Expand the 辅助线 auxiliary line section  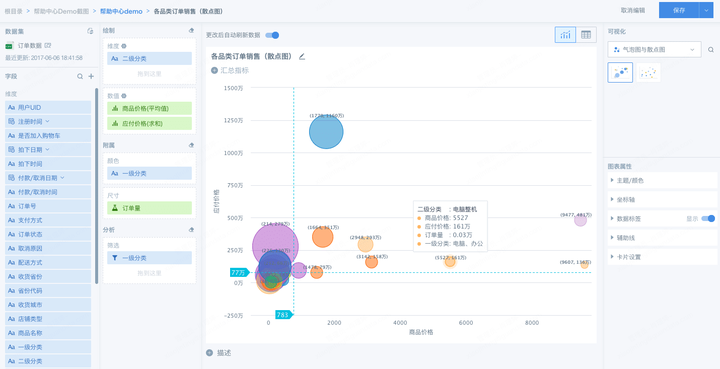pyautogui.click(x=662, y=238)
